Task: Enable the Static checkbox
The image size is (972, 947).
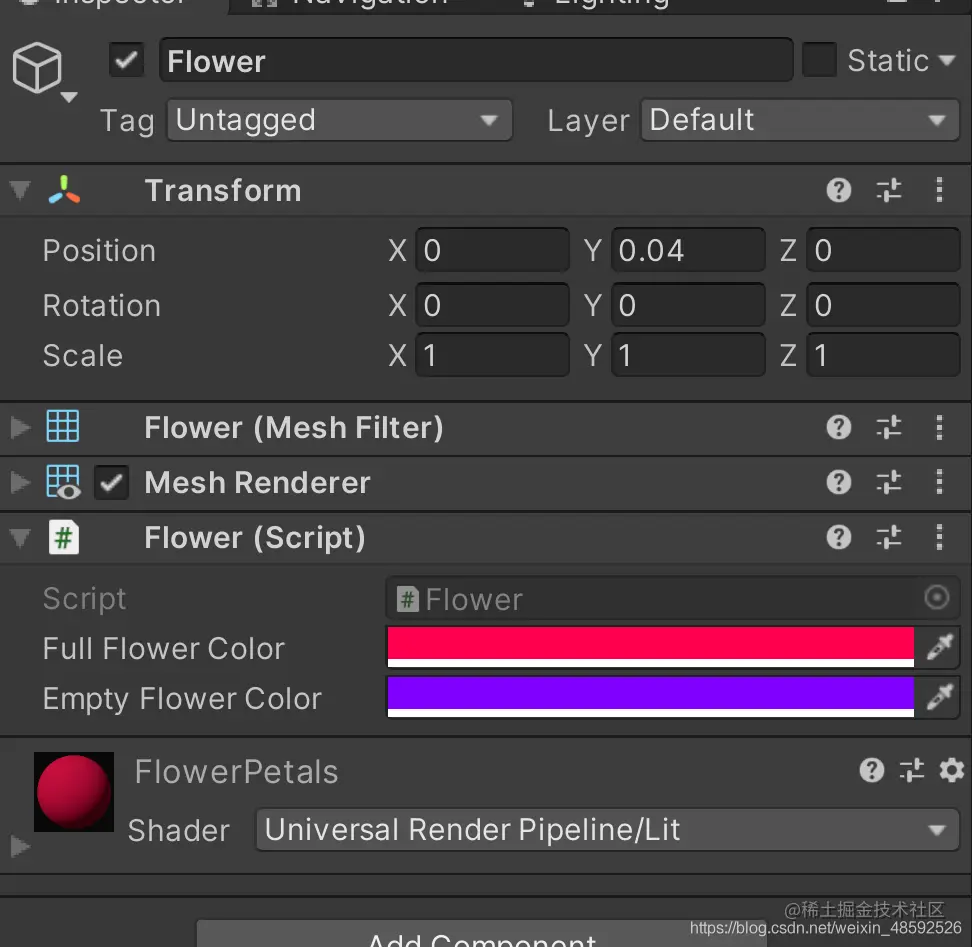Action: tap(820, 60)
